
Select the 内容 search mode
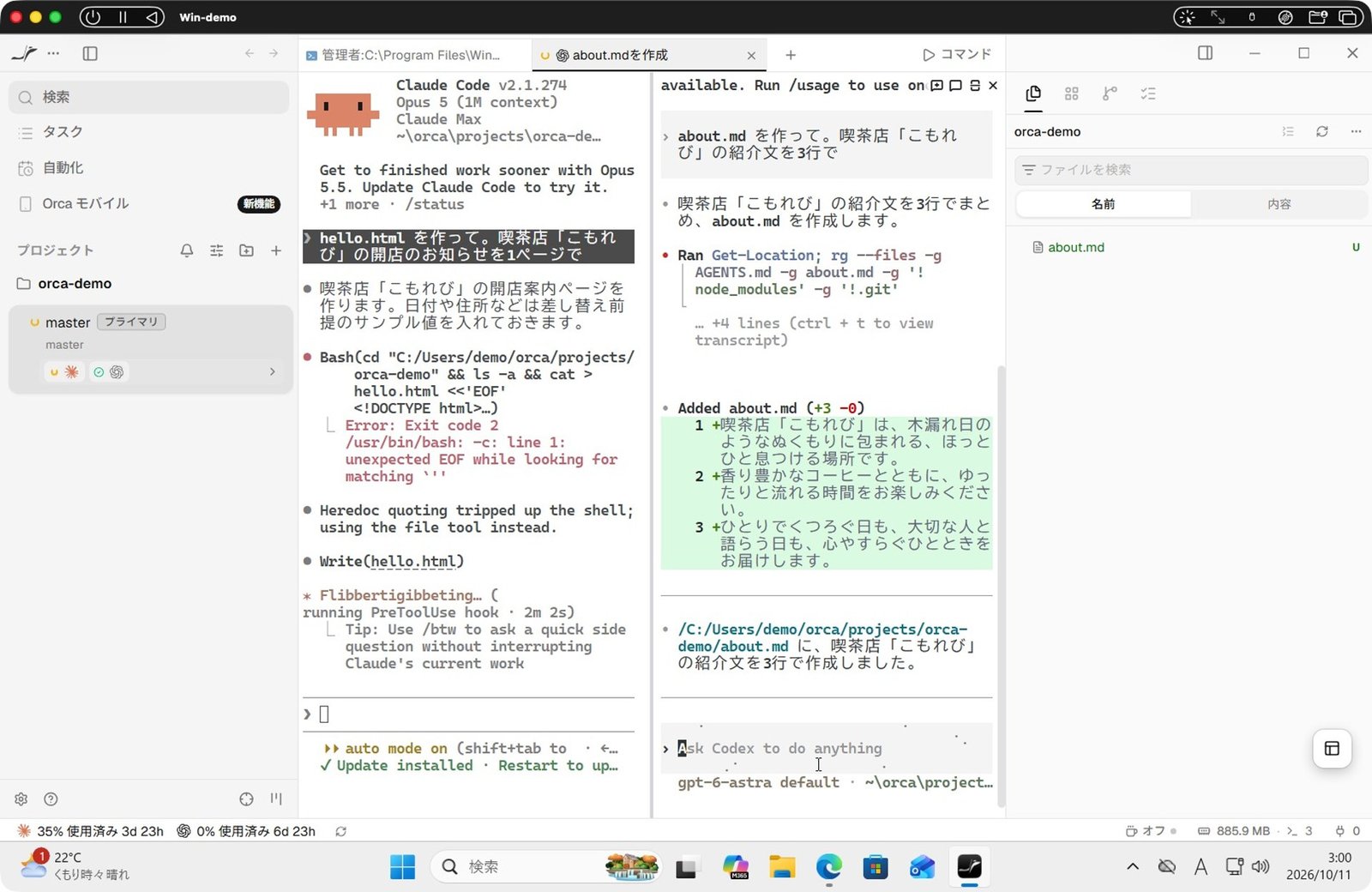coord(1279,204)
